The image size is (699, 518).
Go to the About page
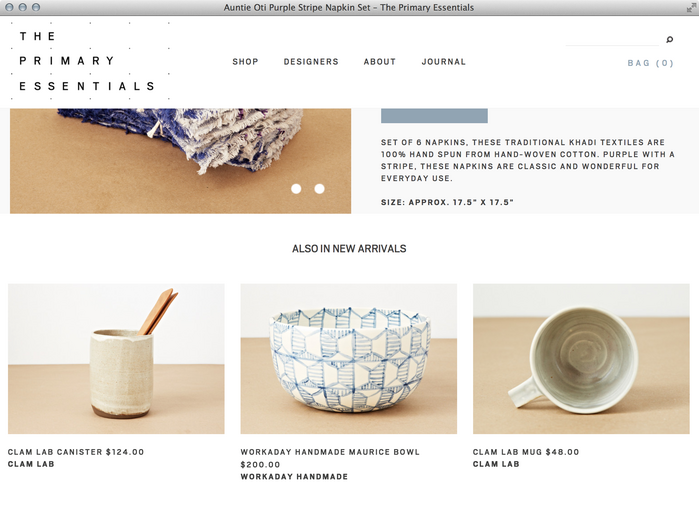coord(380,62)
